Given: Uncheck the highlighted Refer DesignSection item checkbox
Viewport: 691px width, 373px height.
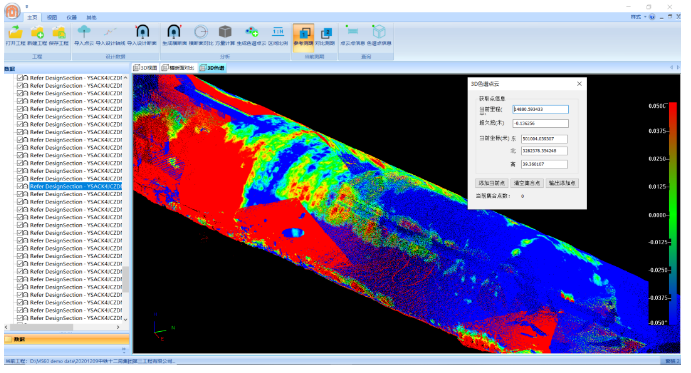Looking at the screenshot, I should click(x=20, y=186).
